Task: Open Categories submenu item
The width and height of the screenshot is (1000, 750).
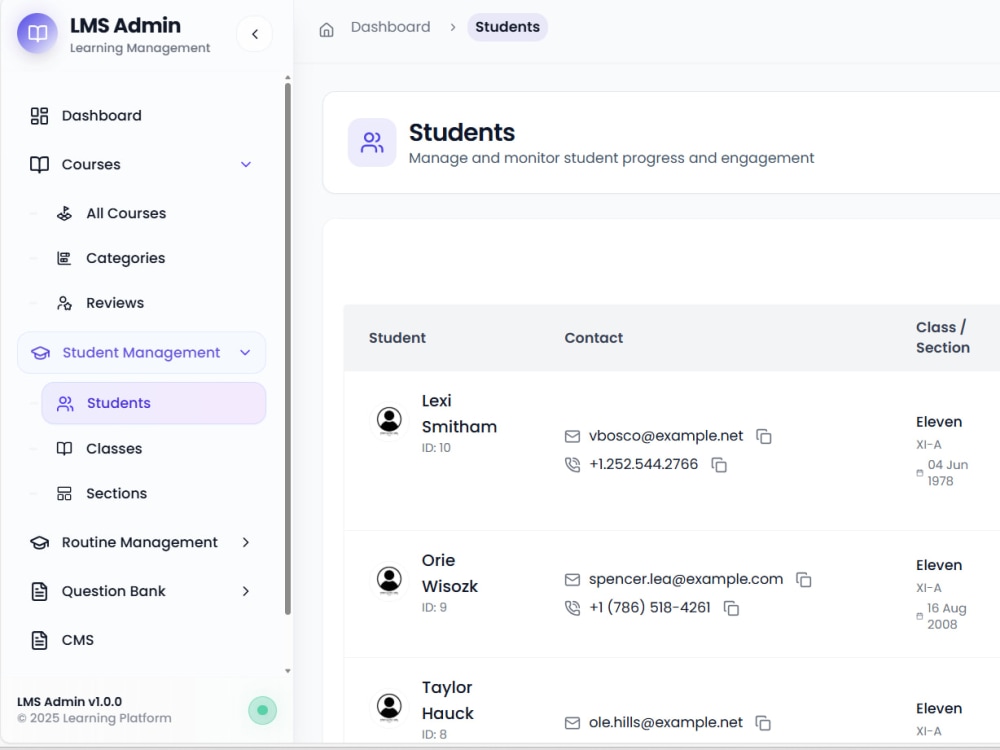Action: tap(126, 258)
